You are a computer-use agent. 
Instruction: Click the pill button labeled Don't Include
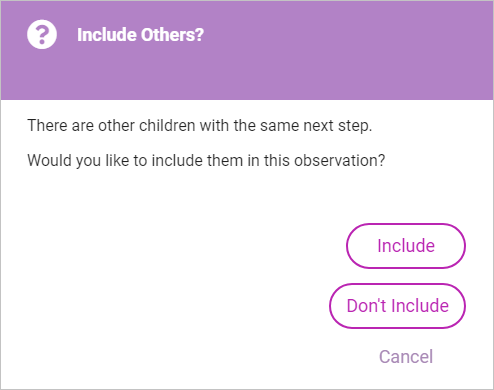[397, 306]
